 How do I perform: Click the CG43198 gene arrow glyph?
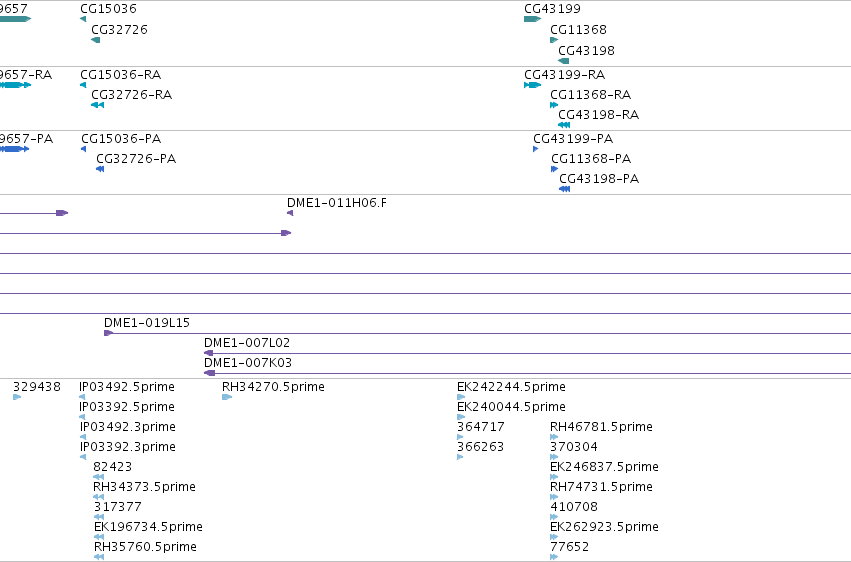[x=564, y=61]
